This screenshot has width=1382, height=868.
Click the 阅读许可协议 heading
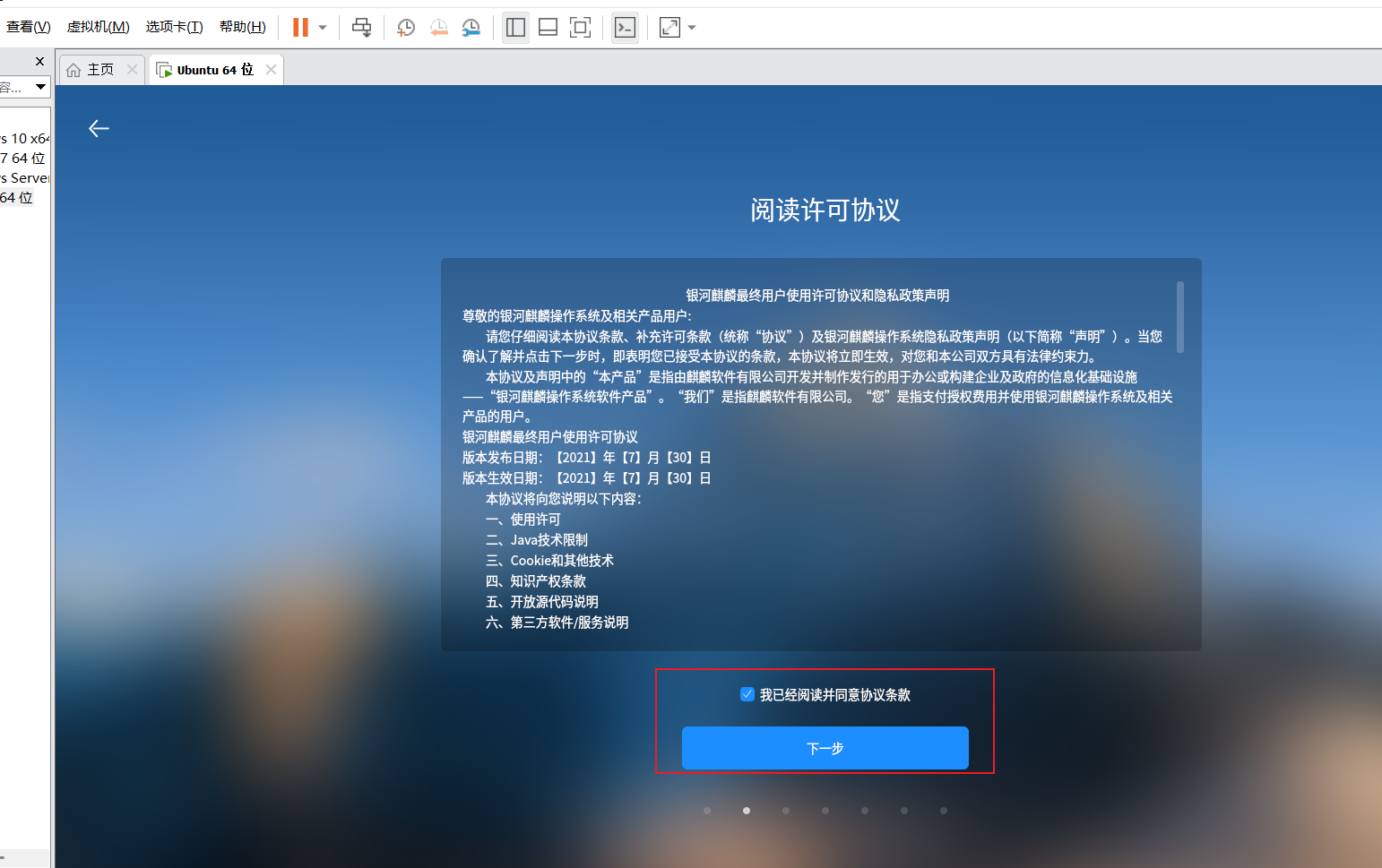(825, 211)
